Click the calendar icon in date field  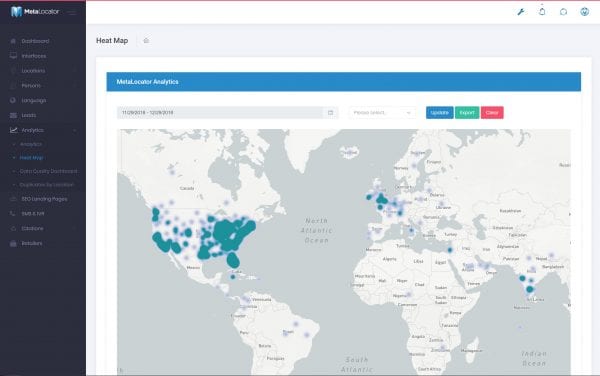(331, 113)
